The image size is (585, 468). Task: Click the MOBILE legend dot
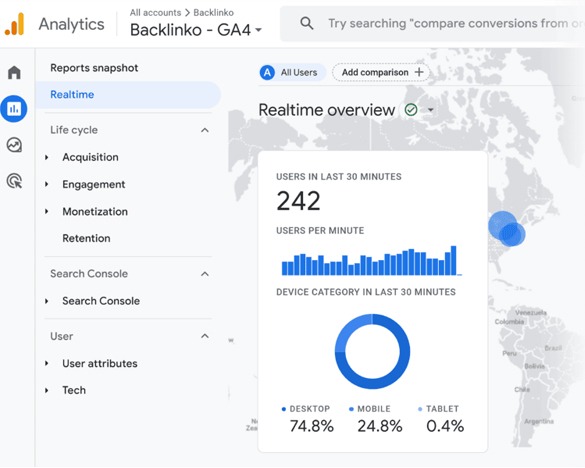click(351, 409)
